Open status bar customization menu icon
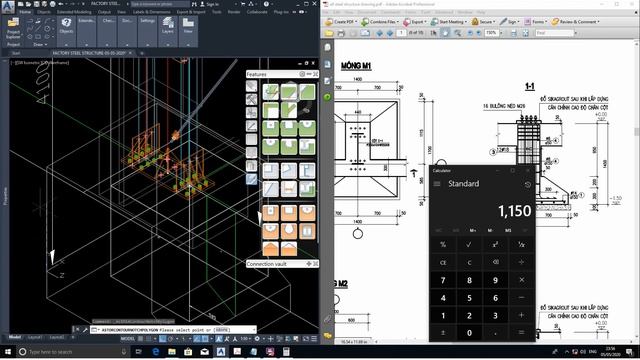The image size is (640, 360). 314,339
